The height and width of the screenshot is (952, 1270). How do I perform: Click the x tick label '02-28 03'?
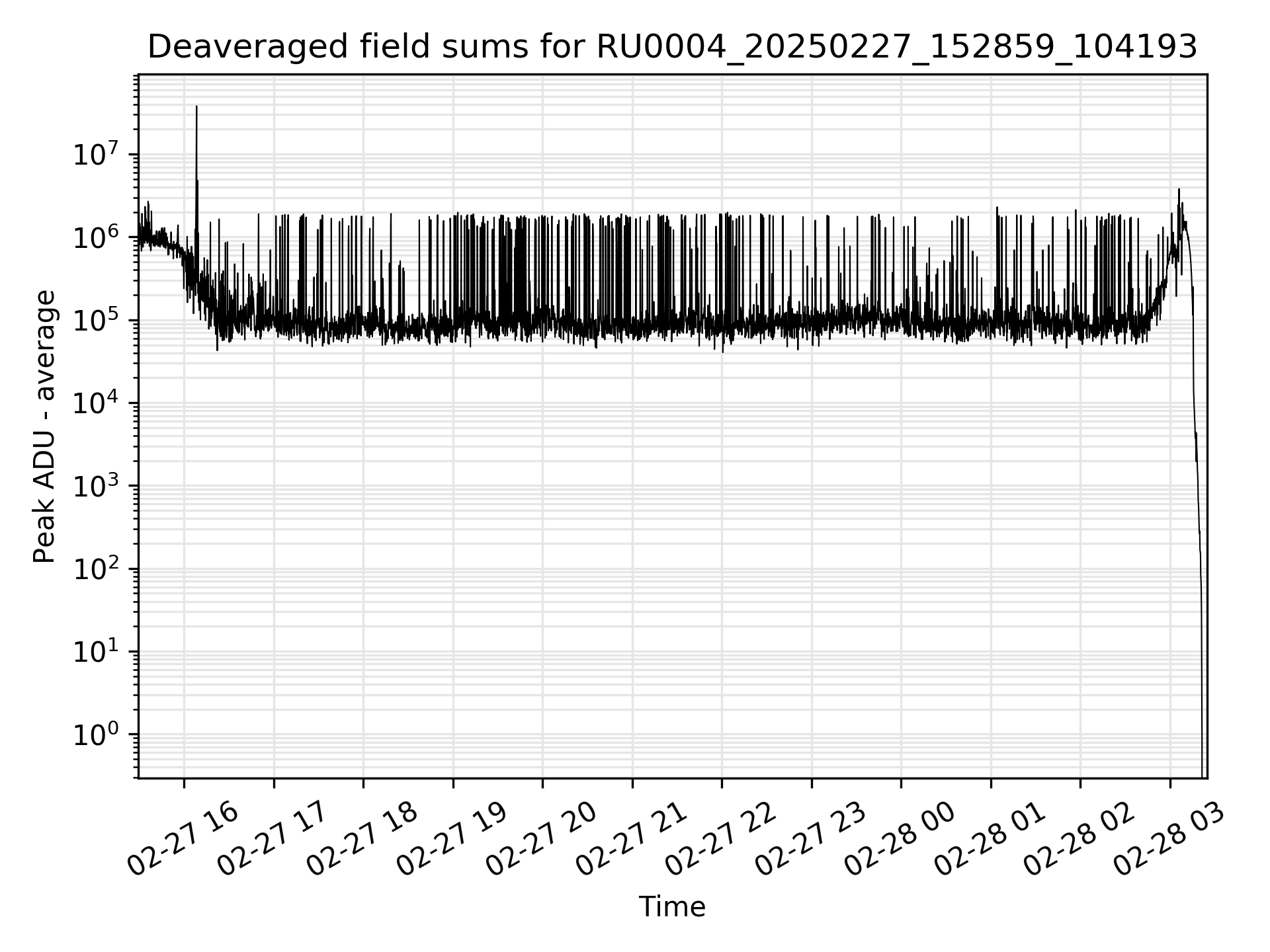(1168, 838)
